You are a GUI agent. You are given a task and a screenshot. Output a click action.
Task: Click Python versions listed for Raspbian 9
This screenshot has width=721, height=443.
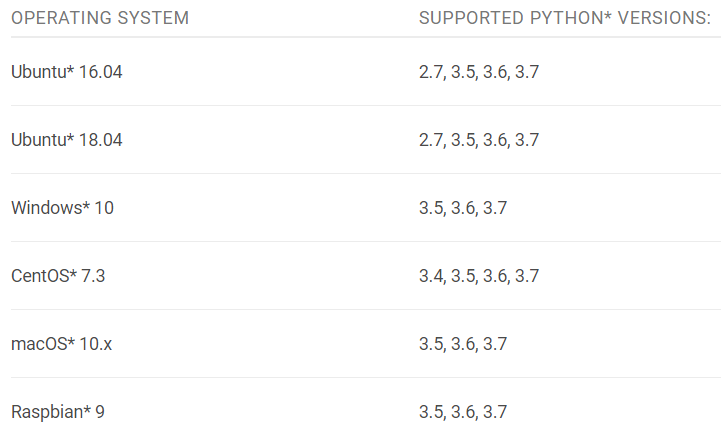(463, 412)
